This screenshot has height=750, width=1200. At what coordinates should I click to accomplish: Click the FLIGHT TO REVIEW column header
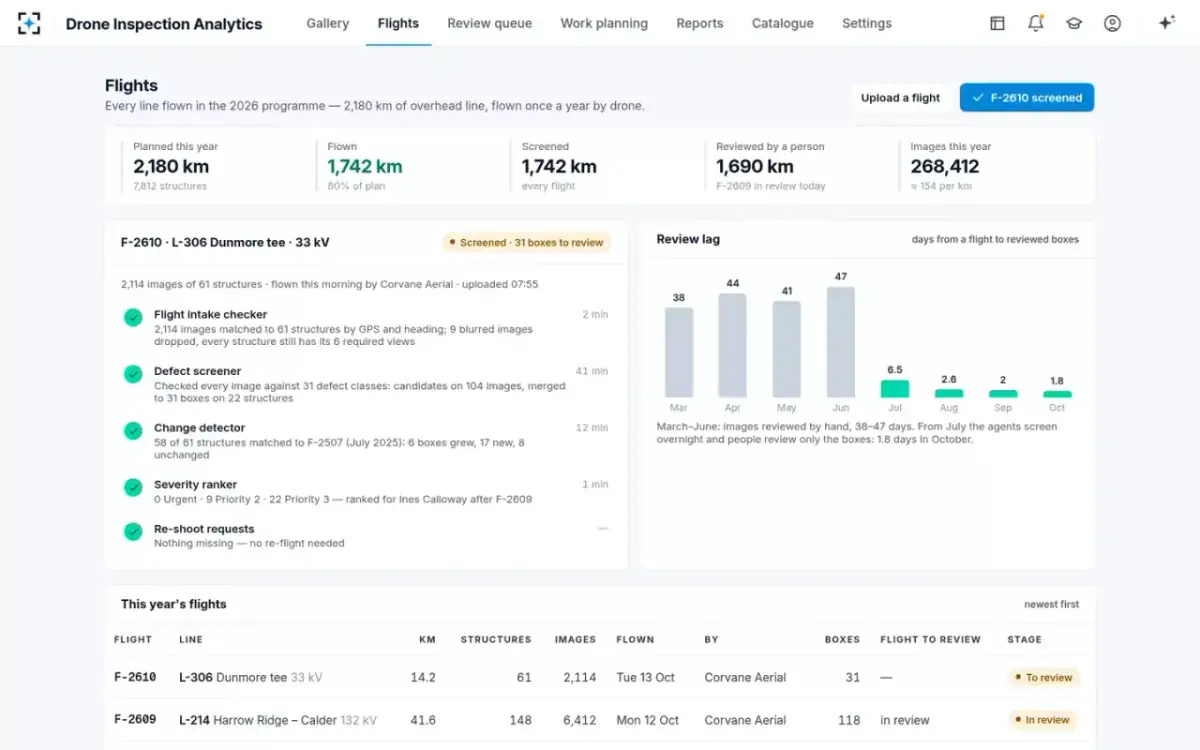tap(930, 639)
